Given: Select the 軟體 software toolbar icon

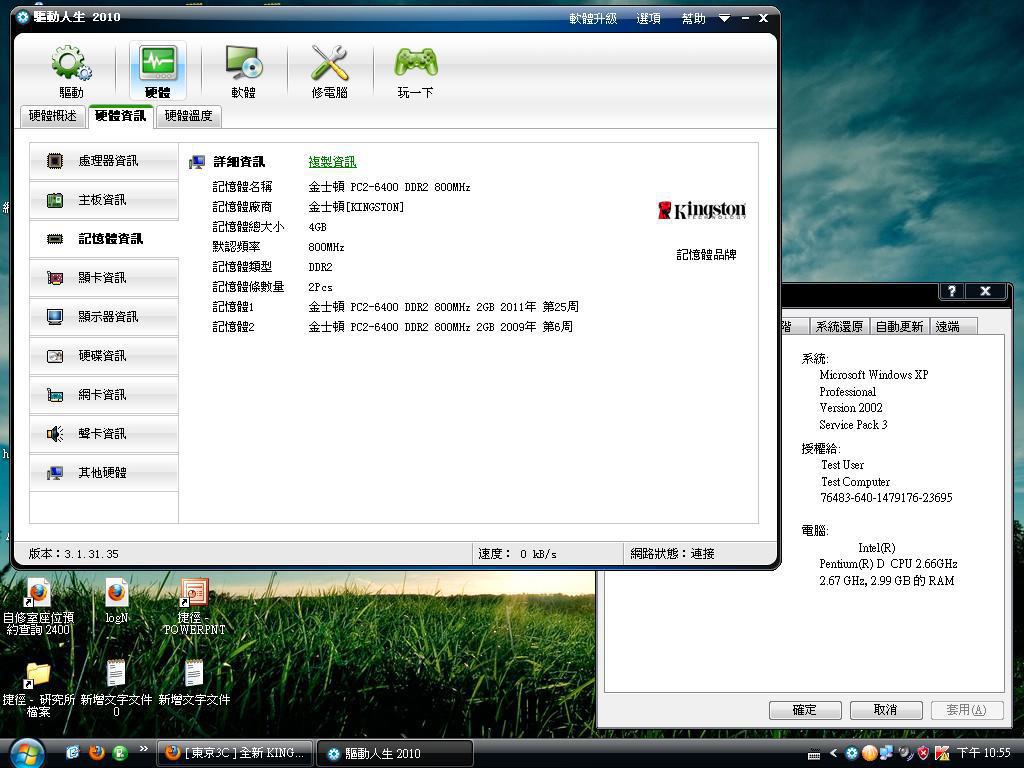Looking at the screenshot, I should coord(243,70).
